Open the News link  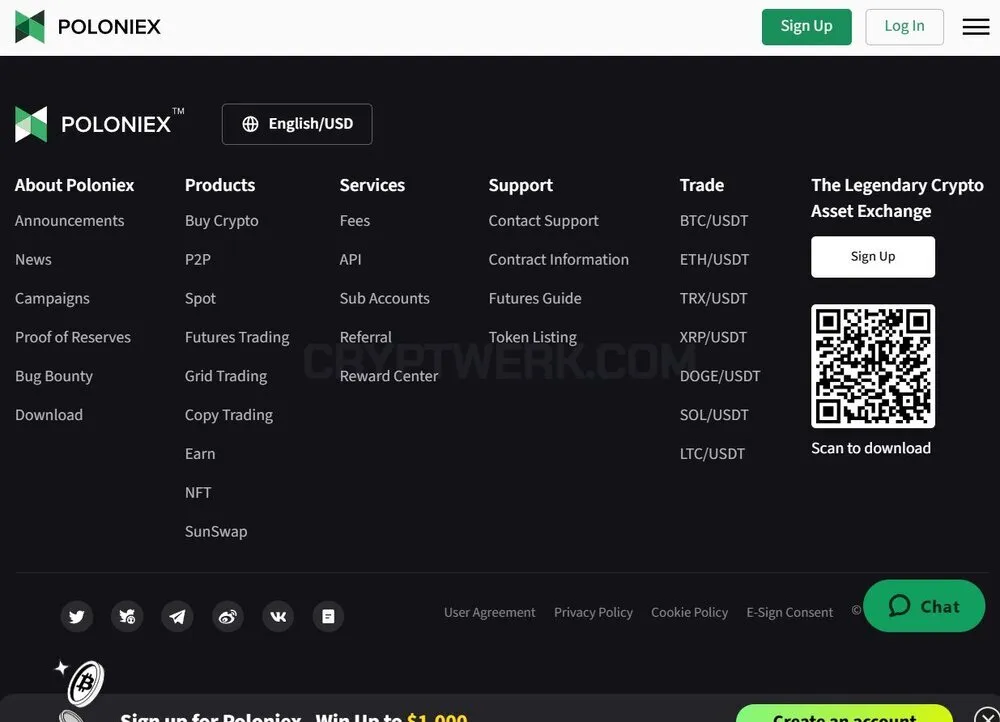33,260
